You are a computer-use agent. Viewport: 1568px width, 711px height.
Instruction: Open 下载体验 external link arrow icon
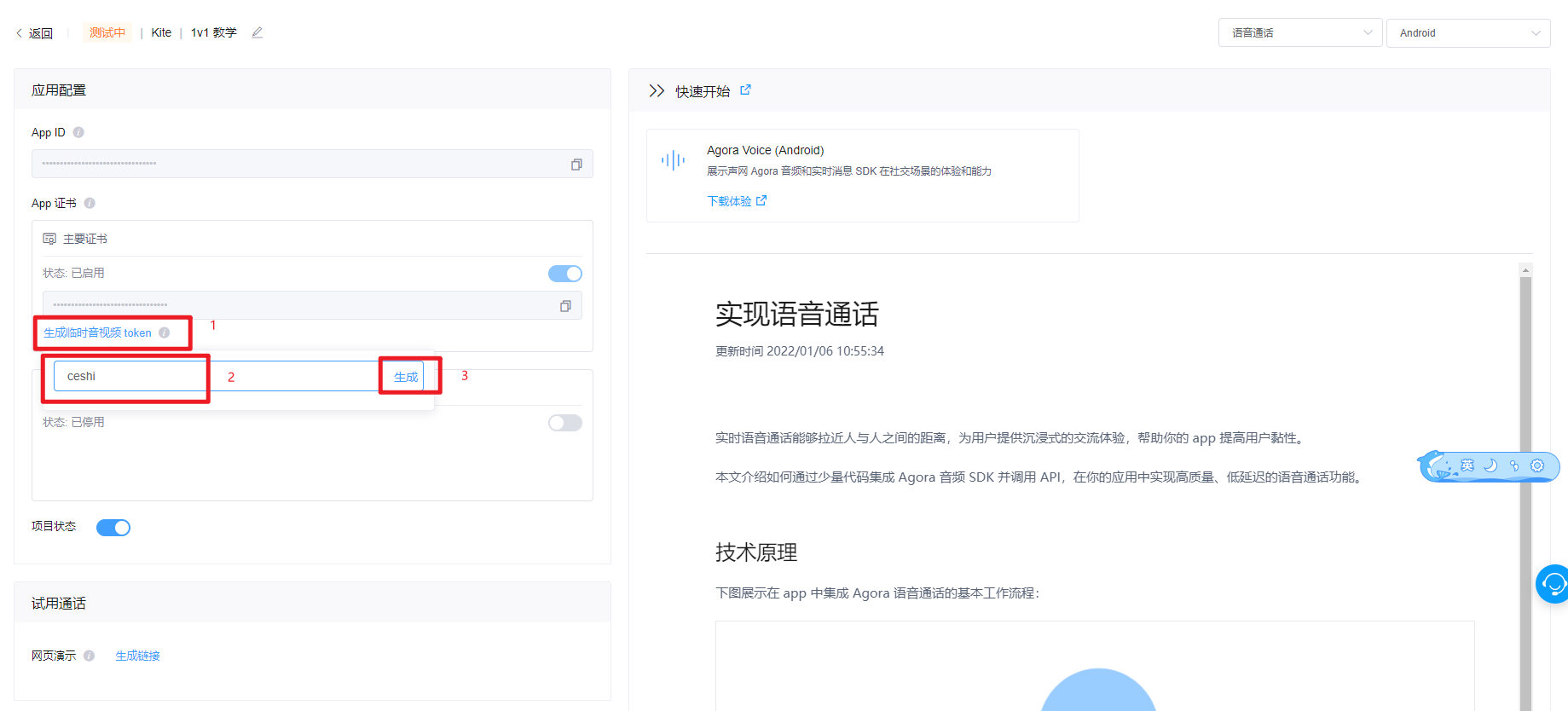pos(761,200)
